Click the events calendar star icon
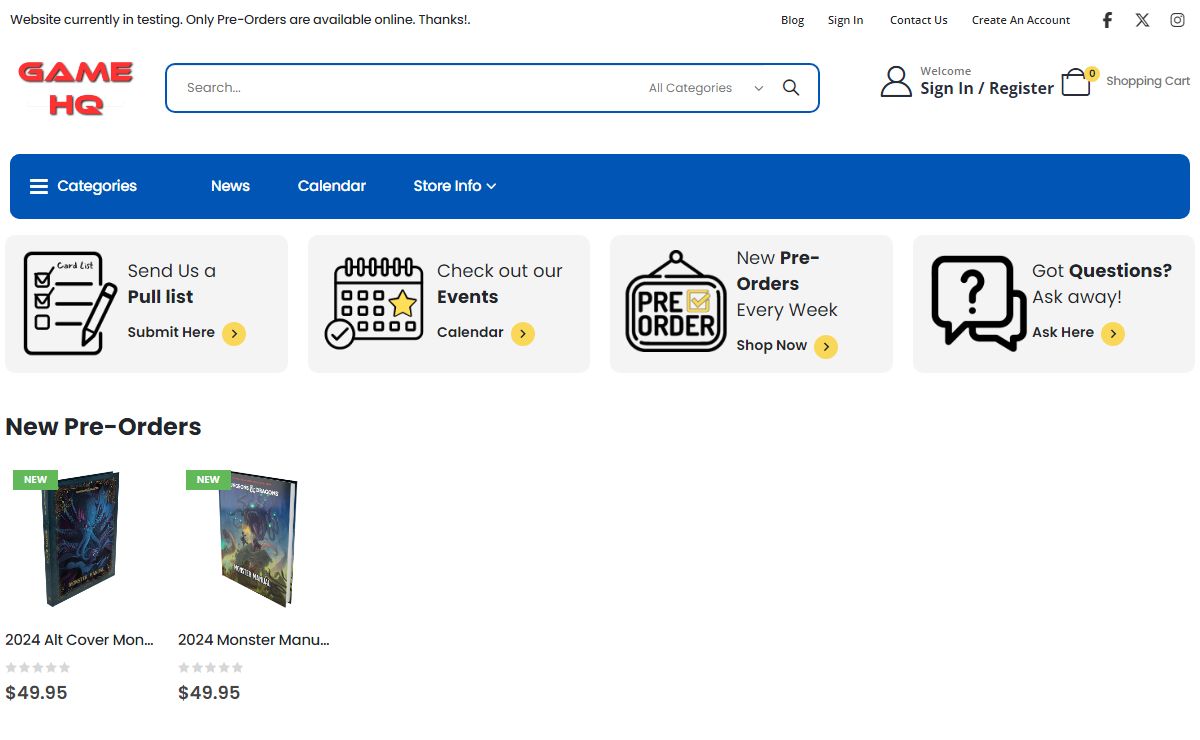This screenshot has width=1200, height=740. (x=372, y=303)
